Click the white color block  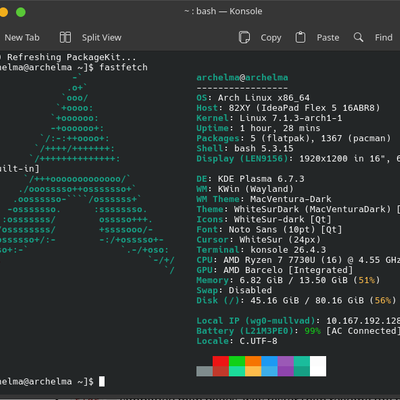click(318, 366)
